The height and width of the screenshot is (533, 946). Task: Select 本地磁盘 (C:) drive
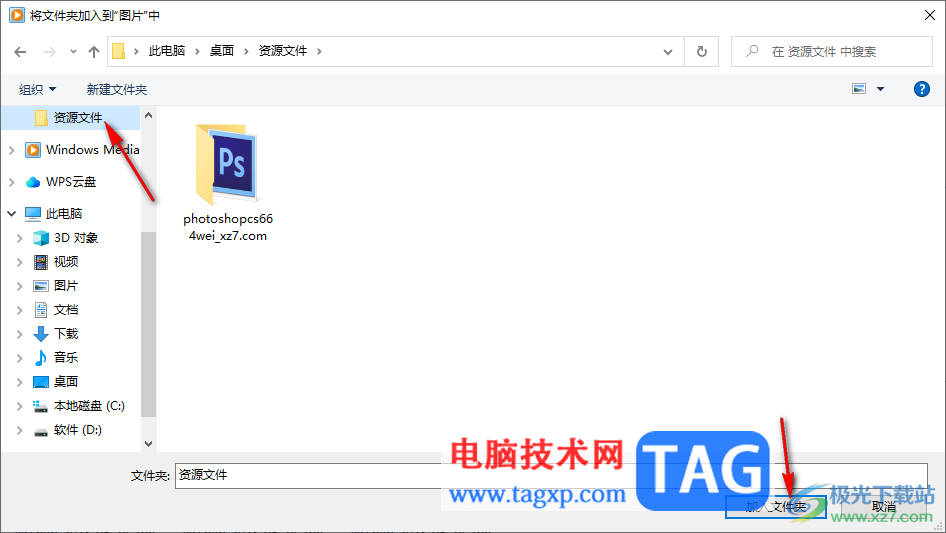[89, 406]
